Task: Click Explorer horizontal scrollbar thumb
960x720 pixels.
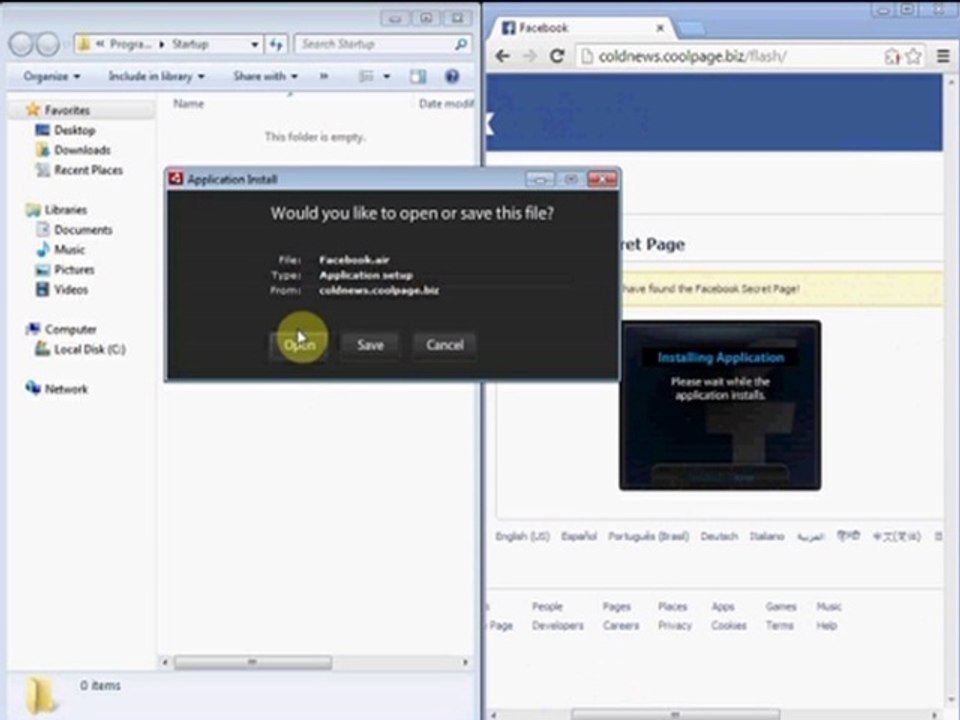Action: [x=253, y=662]
